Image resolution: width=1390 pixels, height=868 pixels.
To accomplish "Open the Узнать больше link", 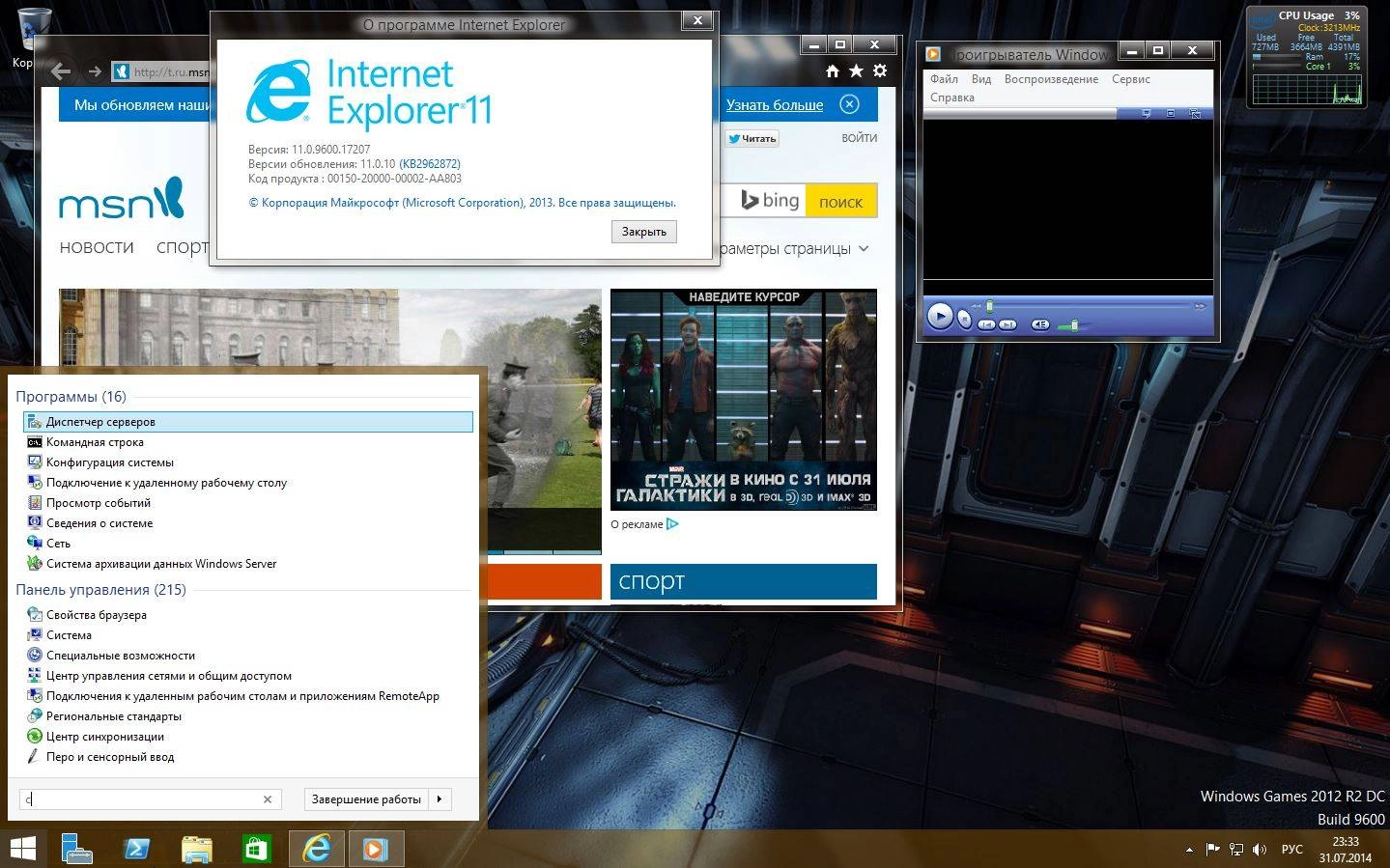I will [x=775, y=104].
